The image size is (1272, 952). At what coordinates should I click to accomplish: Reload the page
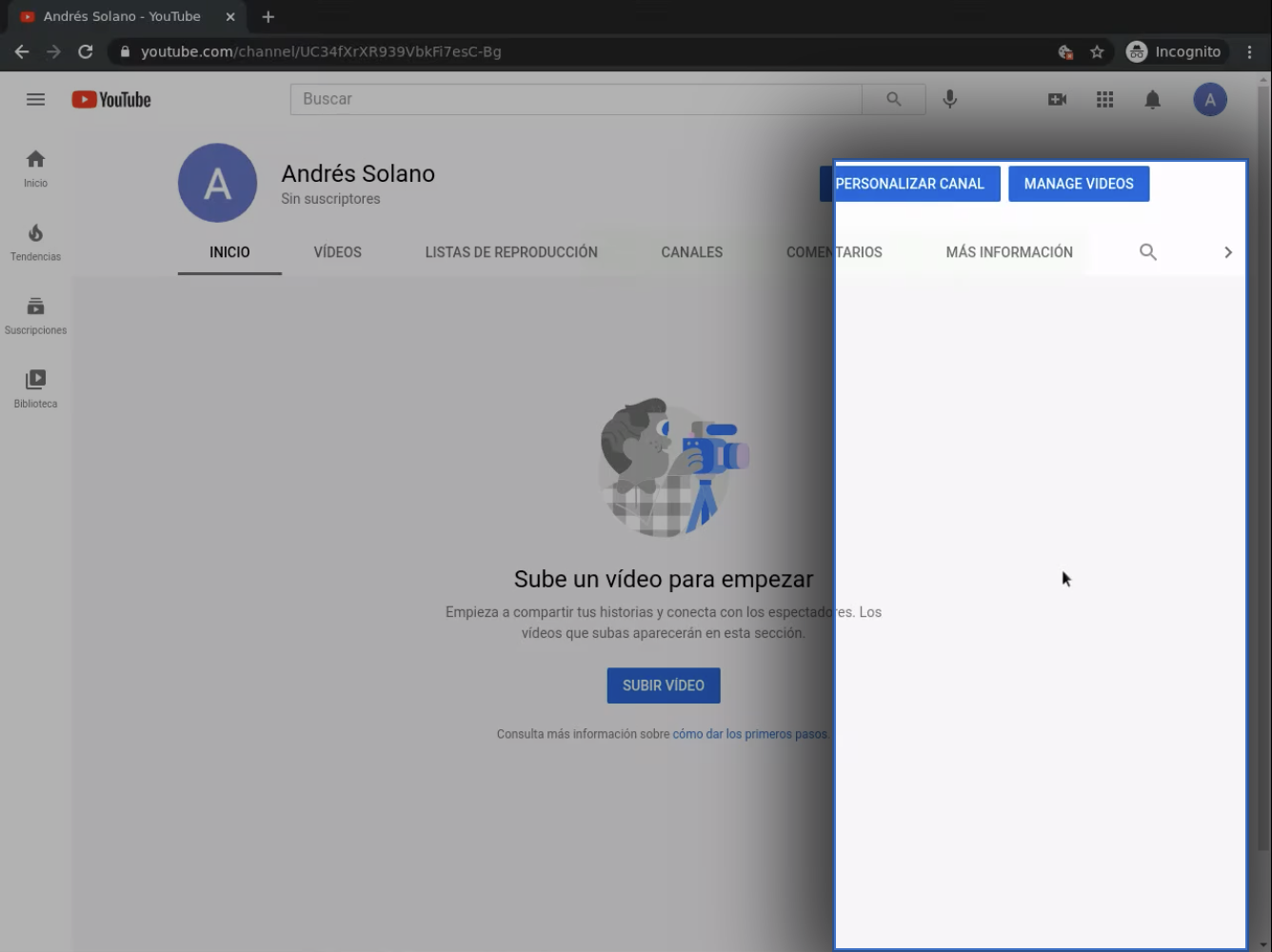(x=86, y=51)
